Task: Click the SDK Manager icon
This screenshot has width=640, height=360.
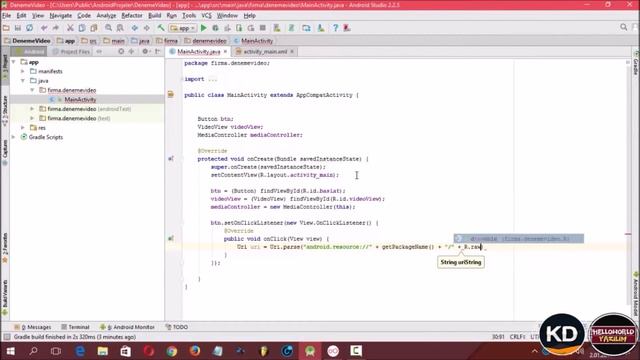Action: (x=321, y=28)
